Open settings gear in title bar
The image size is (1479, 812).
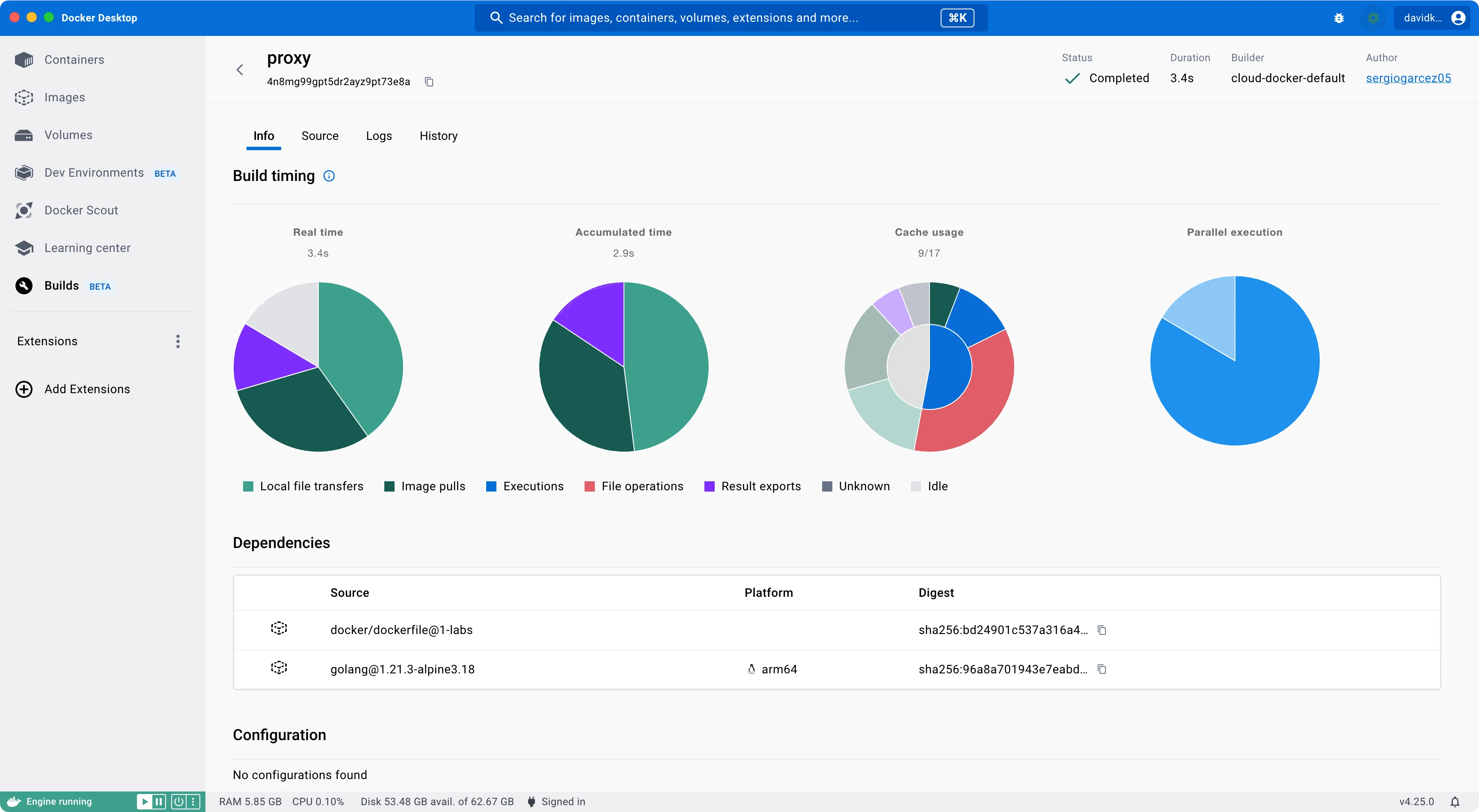1373,18
